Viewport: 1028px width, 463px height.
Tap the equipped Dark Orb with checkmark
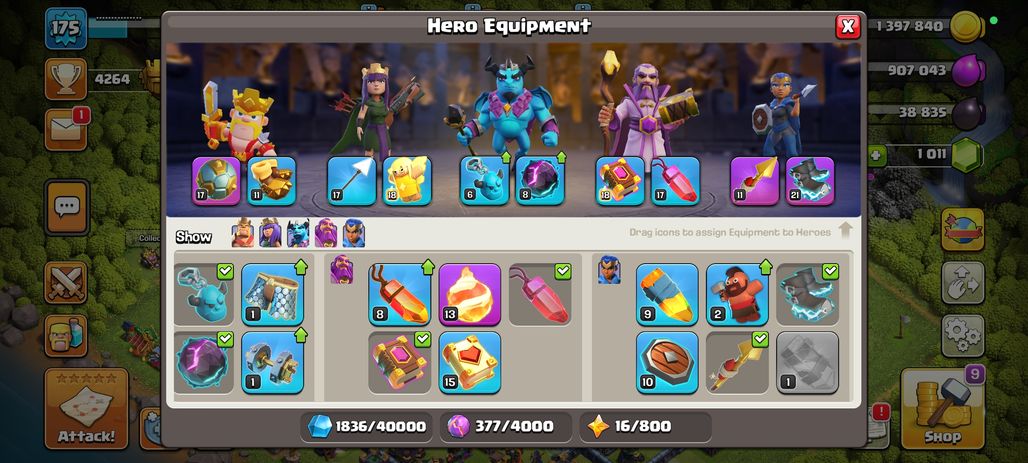pos(203,362)
